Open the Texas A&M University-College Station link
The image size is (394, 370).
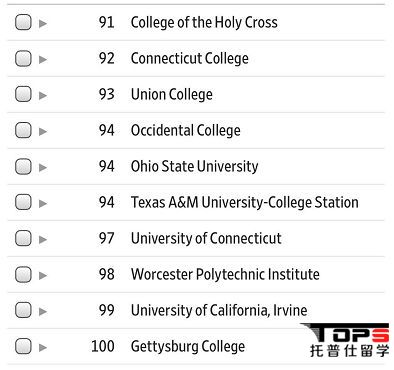click(x=245, y=203)
